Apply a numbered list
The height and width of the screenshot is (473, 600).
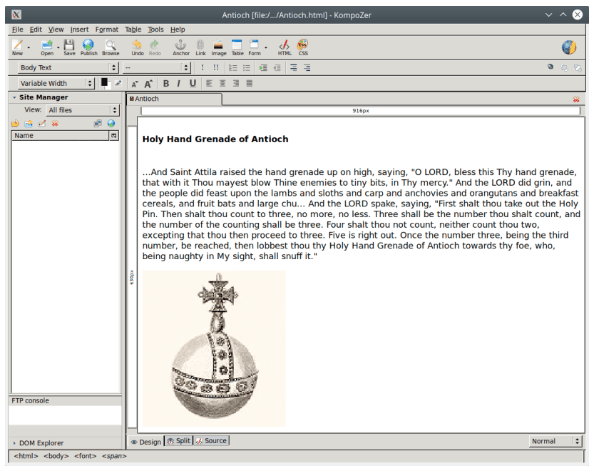233,68
